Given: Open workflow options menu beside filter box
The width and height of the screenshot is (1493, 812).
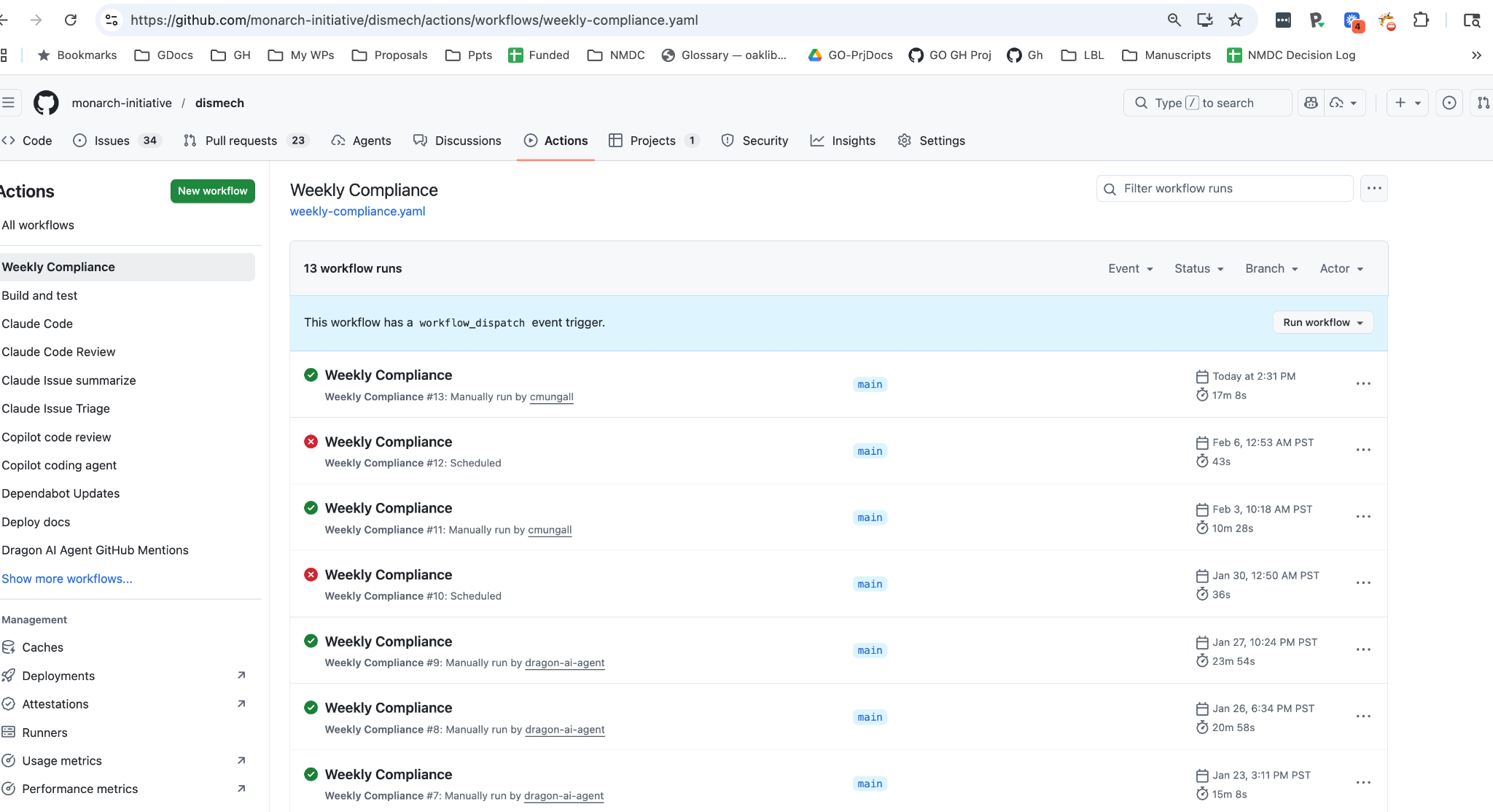Looking at the screenshot, I should (1374, 188).
